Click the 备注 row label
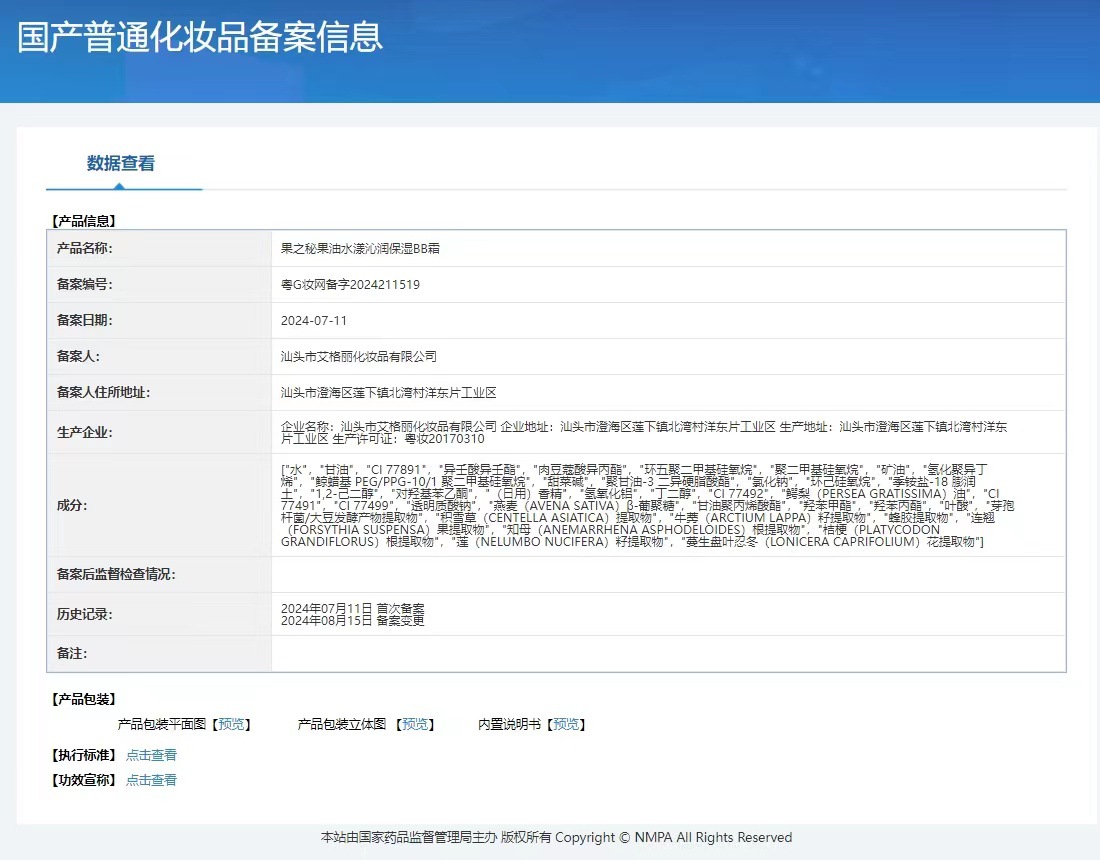Viewport: 1100px width, 860px height. (72, 654)
